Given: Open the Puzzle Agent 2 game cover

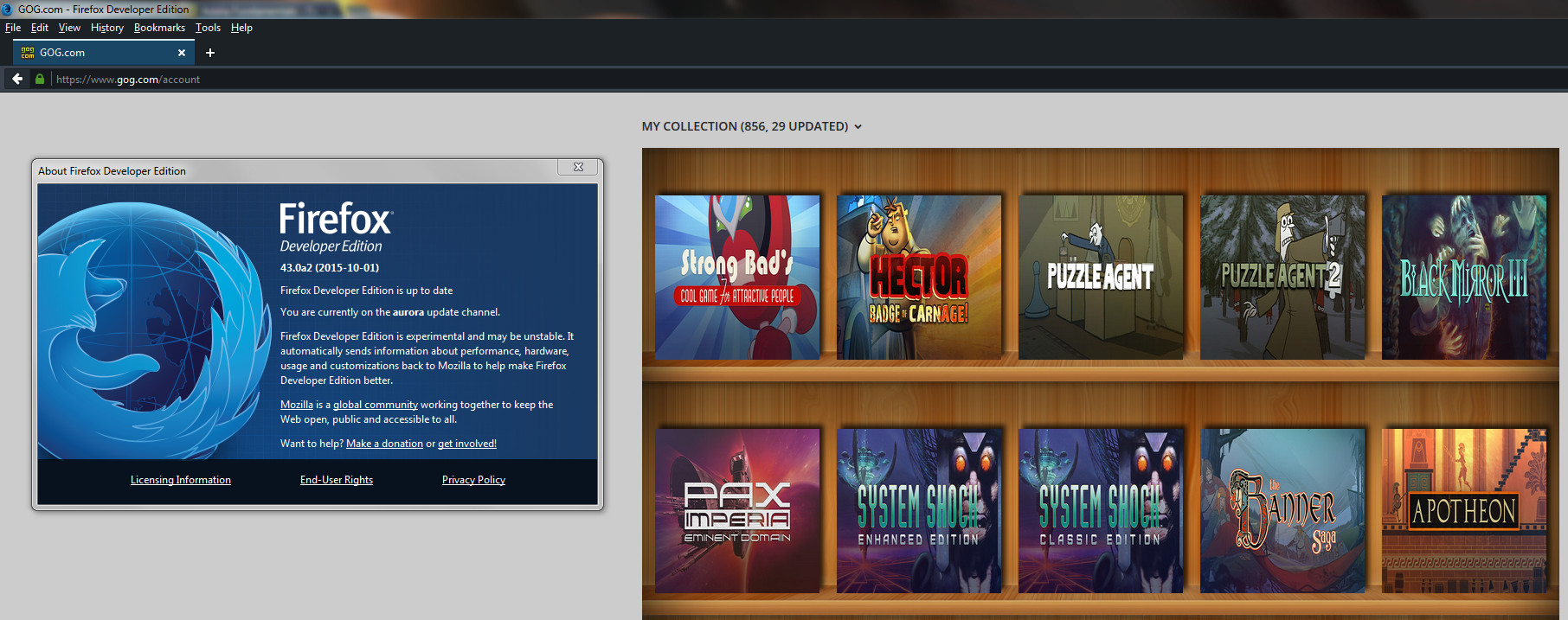Looking at the screenshot, I should (x=1282, y=277).
